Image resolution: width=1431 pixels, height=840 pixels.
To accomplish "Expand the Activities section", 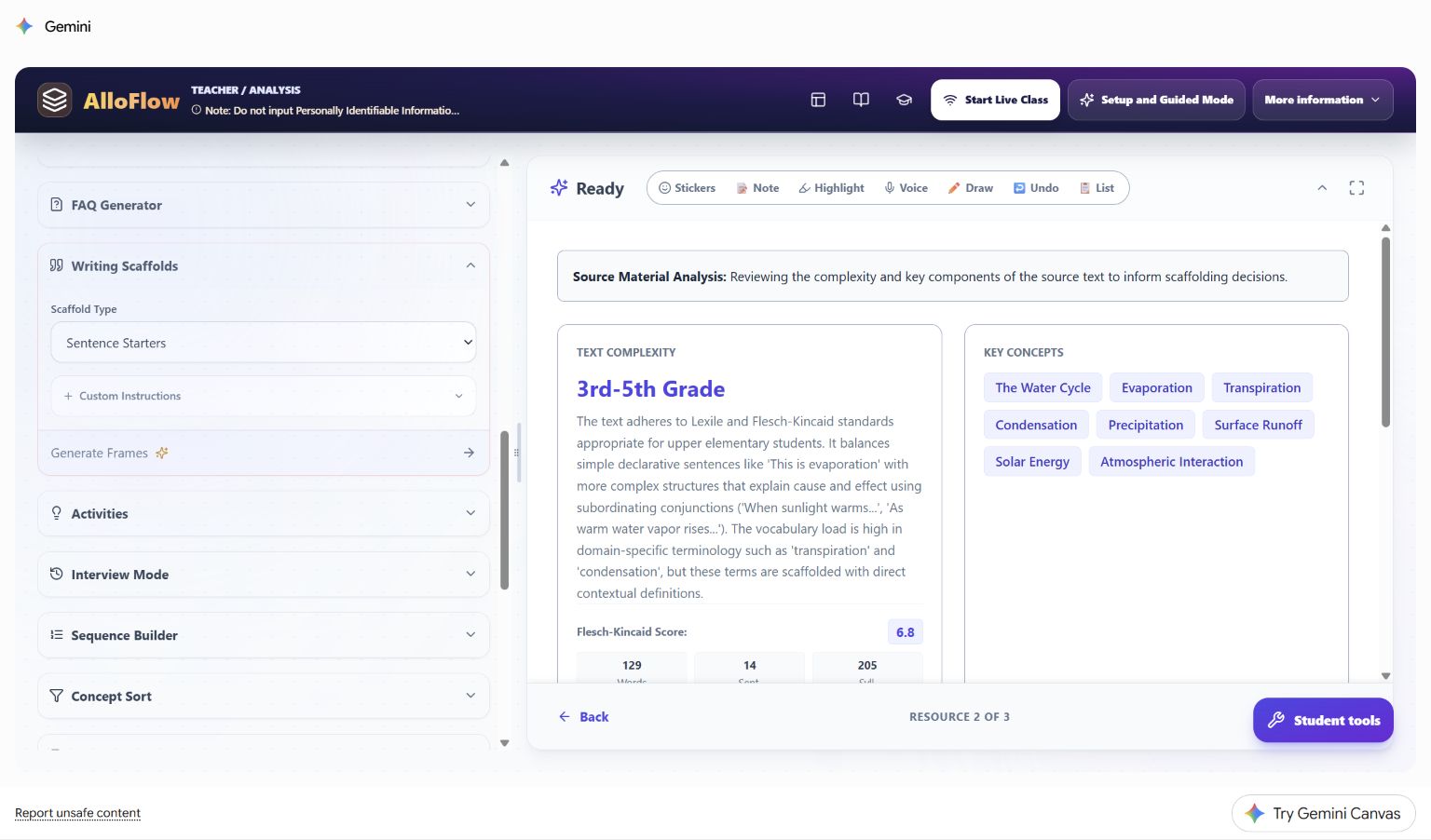I will [264, 513].
